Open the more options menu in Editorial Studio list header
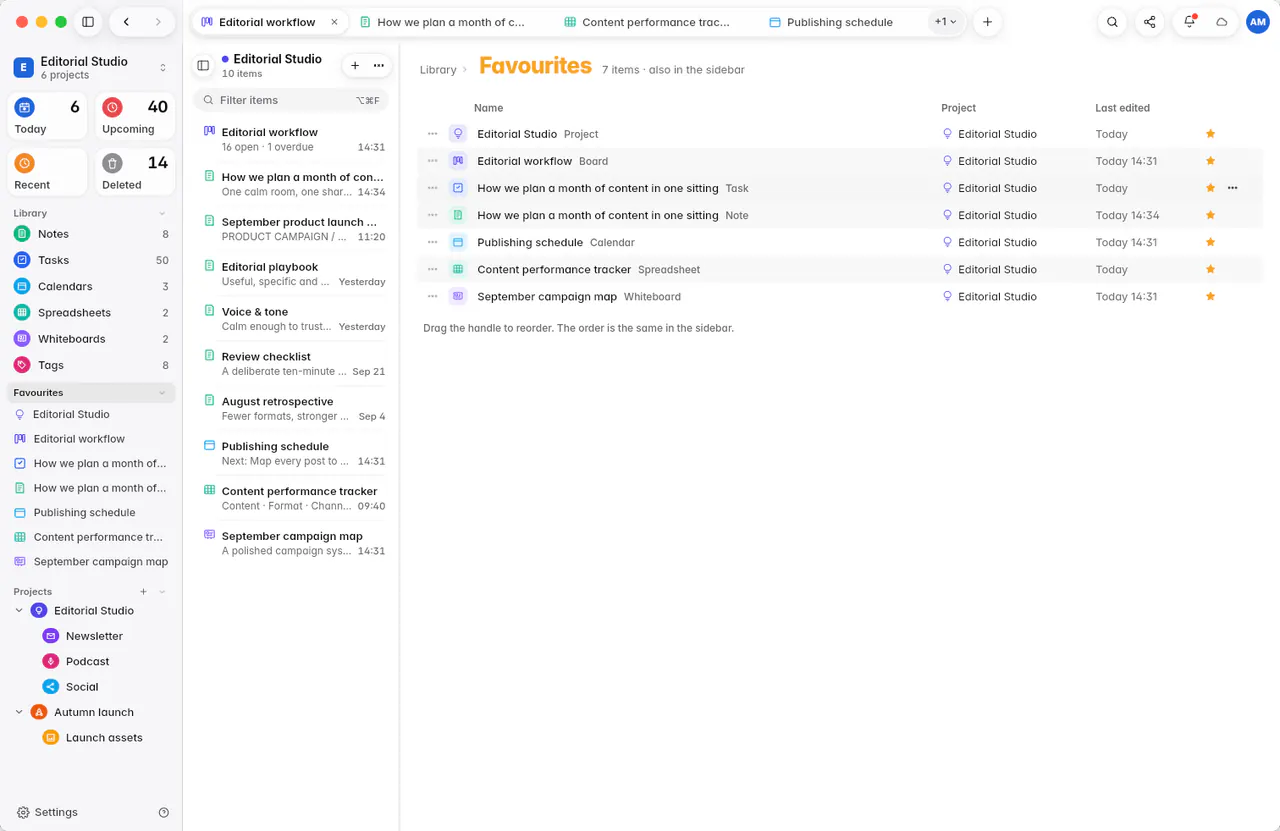1280x831 pixels. tap(379, 66)
